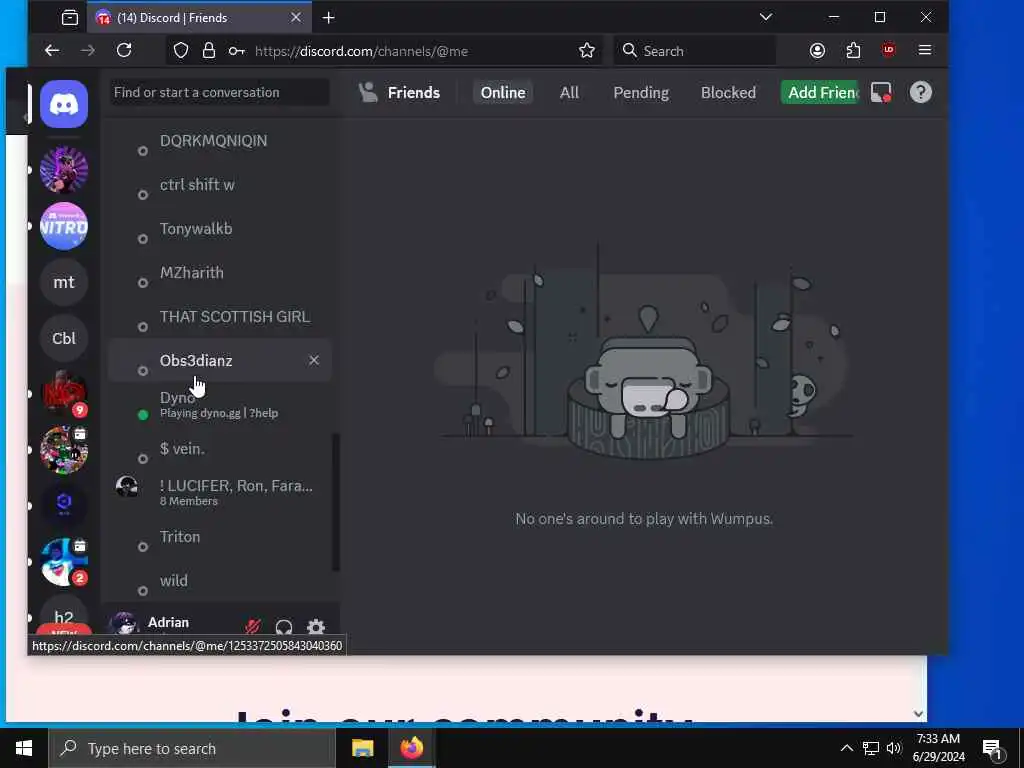Screen dimensions: 1024x768
Task: Open User Settings gear icon
Action: coord(316,627)
